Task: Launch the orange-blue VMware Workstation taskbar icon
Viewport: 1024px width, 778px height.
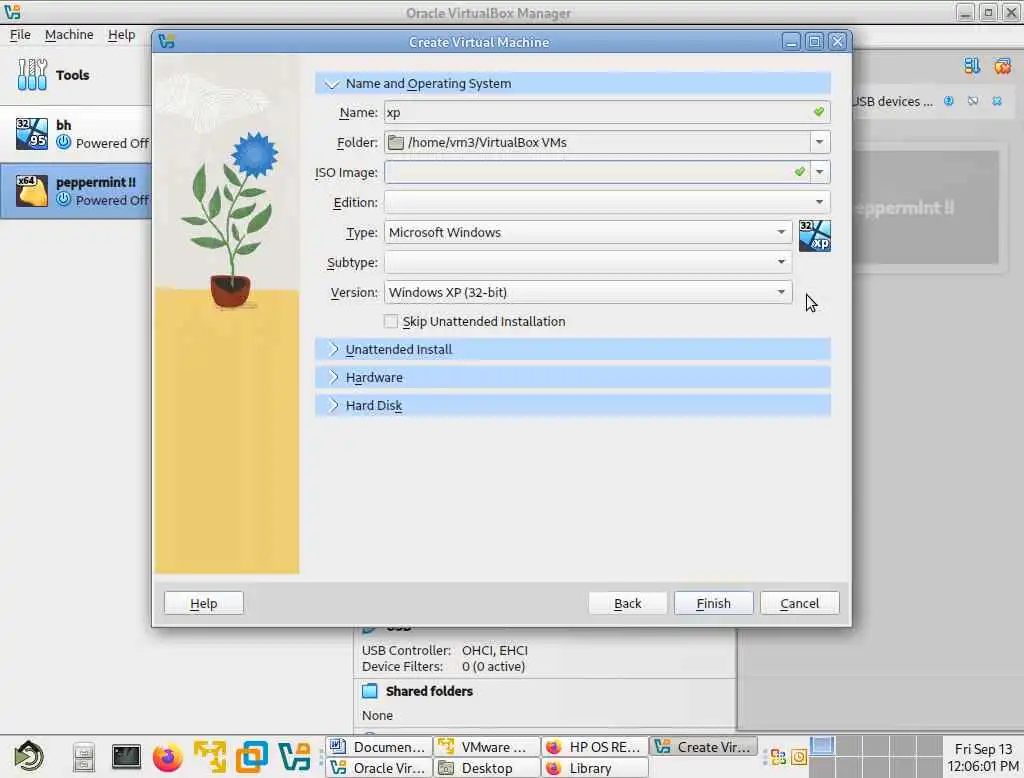Action: [252, 757]
